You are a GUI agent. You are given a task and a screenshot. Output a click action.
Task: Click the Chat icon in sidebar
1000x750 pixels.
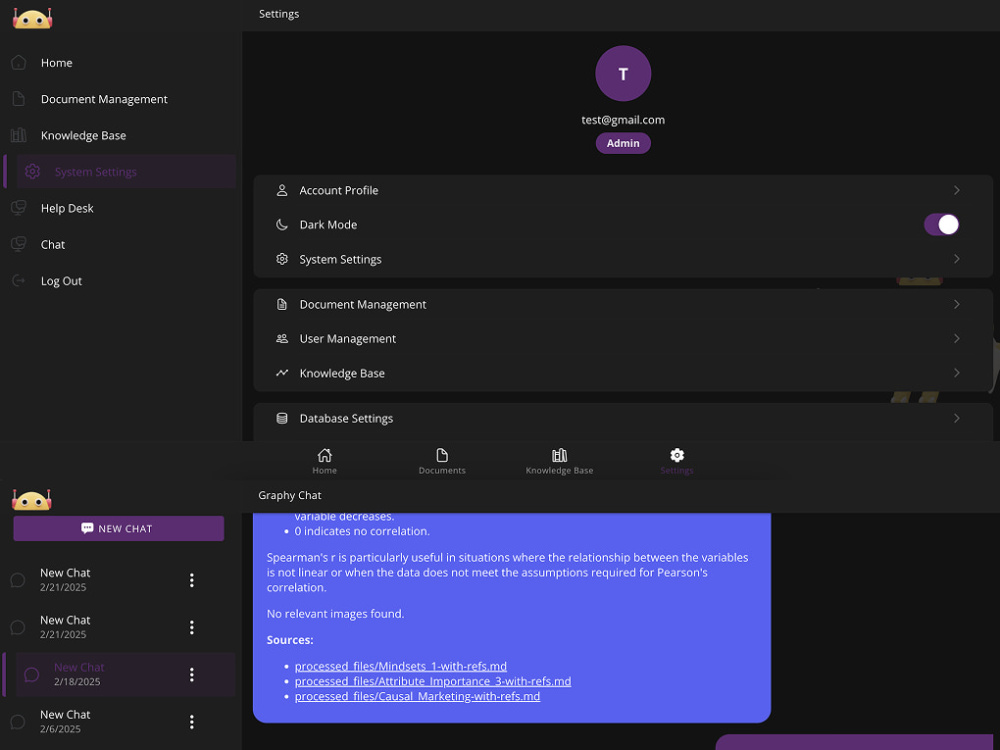[x=18, y=244]
